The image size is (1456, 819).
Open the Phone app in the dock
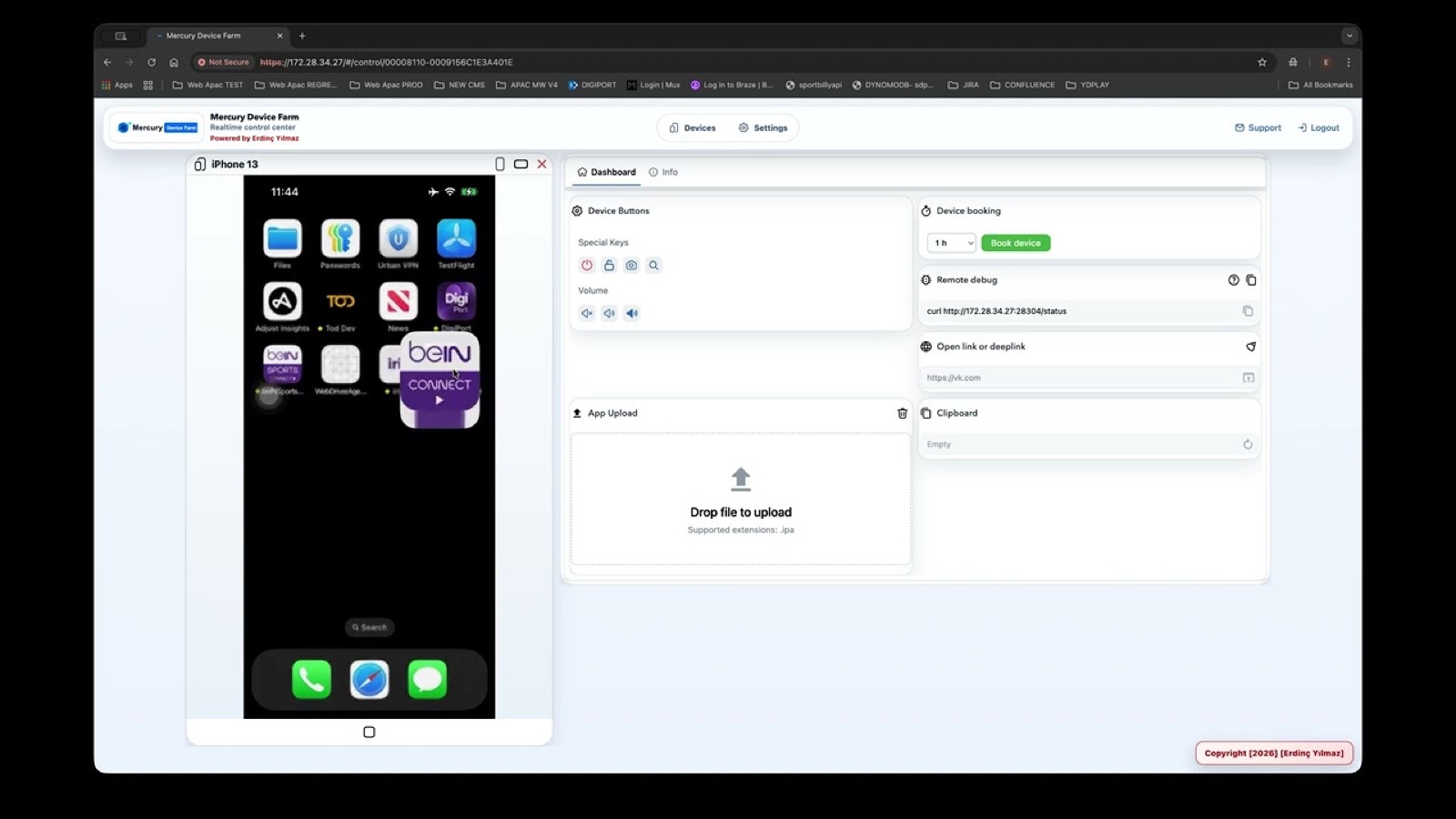(311, 679)
